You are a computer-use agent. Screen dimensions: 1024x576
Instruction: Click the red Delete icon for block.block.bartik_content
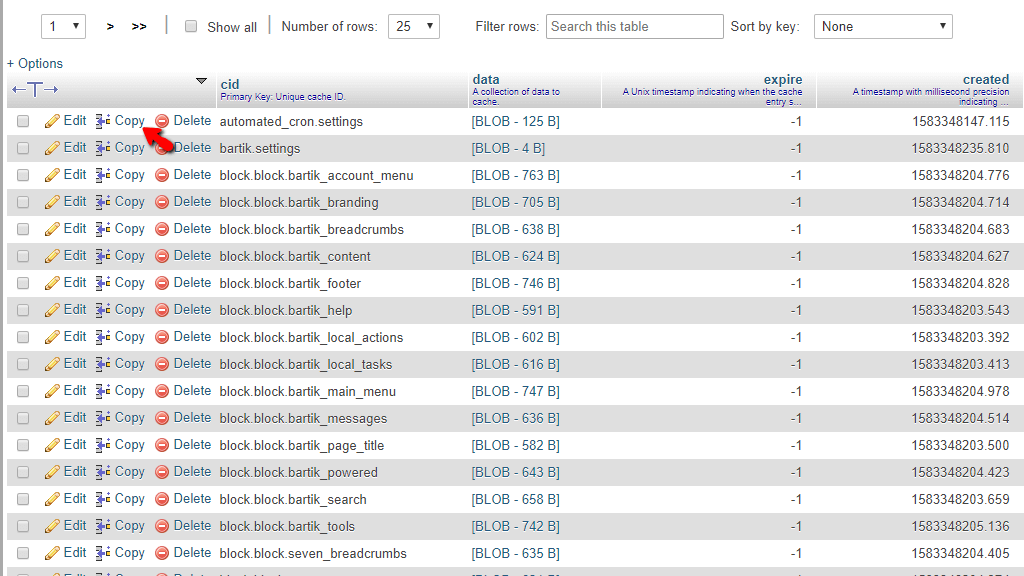click(x=162, y=256)
